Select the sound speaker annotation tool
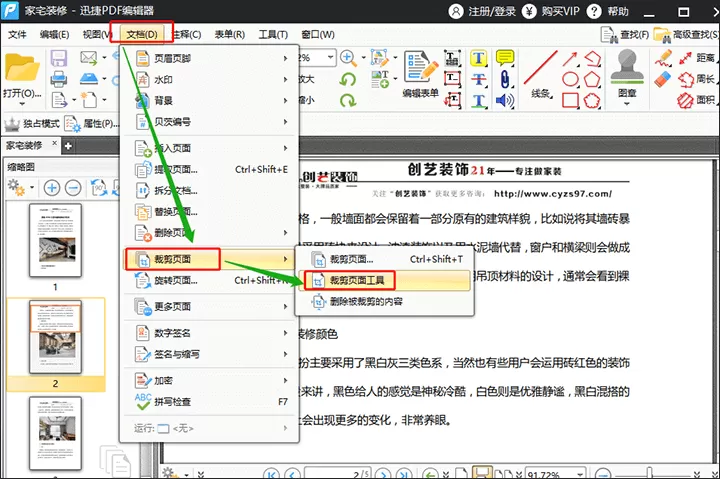 pos(505,101)
